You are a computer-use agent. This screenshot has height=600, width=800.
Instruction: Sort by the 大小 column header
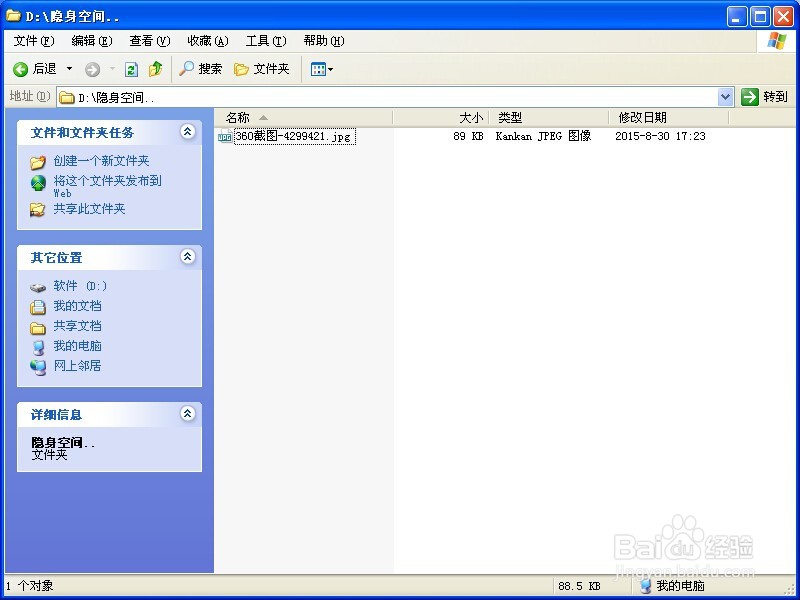441,118
